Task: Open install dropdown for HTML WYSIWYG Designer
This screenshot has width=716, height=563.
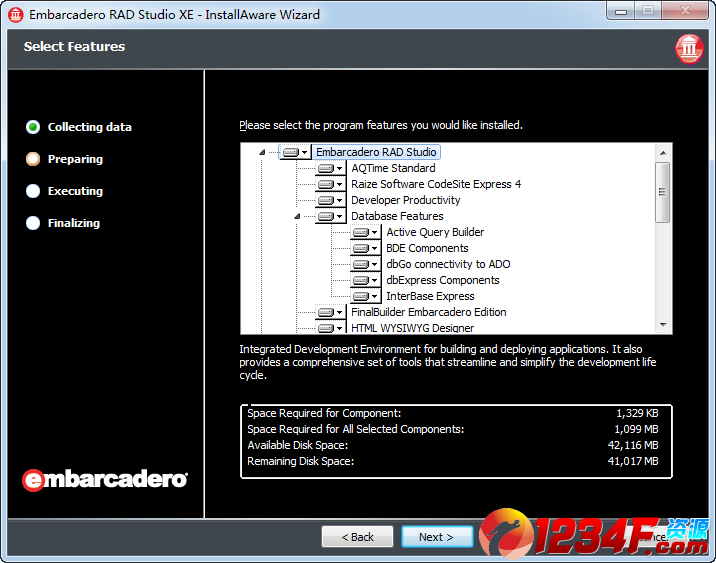Action: click(x=339, y=328)
